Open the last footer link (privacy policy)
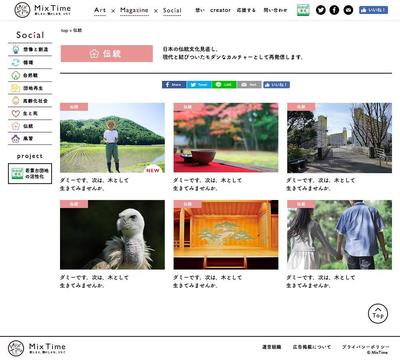The image size is (400, 360). pyautogui.click(x=366, y=347)
